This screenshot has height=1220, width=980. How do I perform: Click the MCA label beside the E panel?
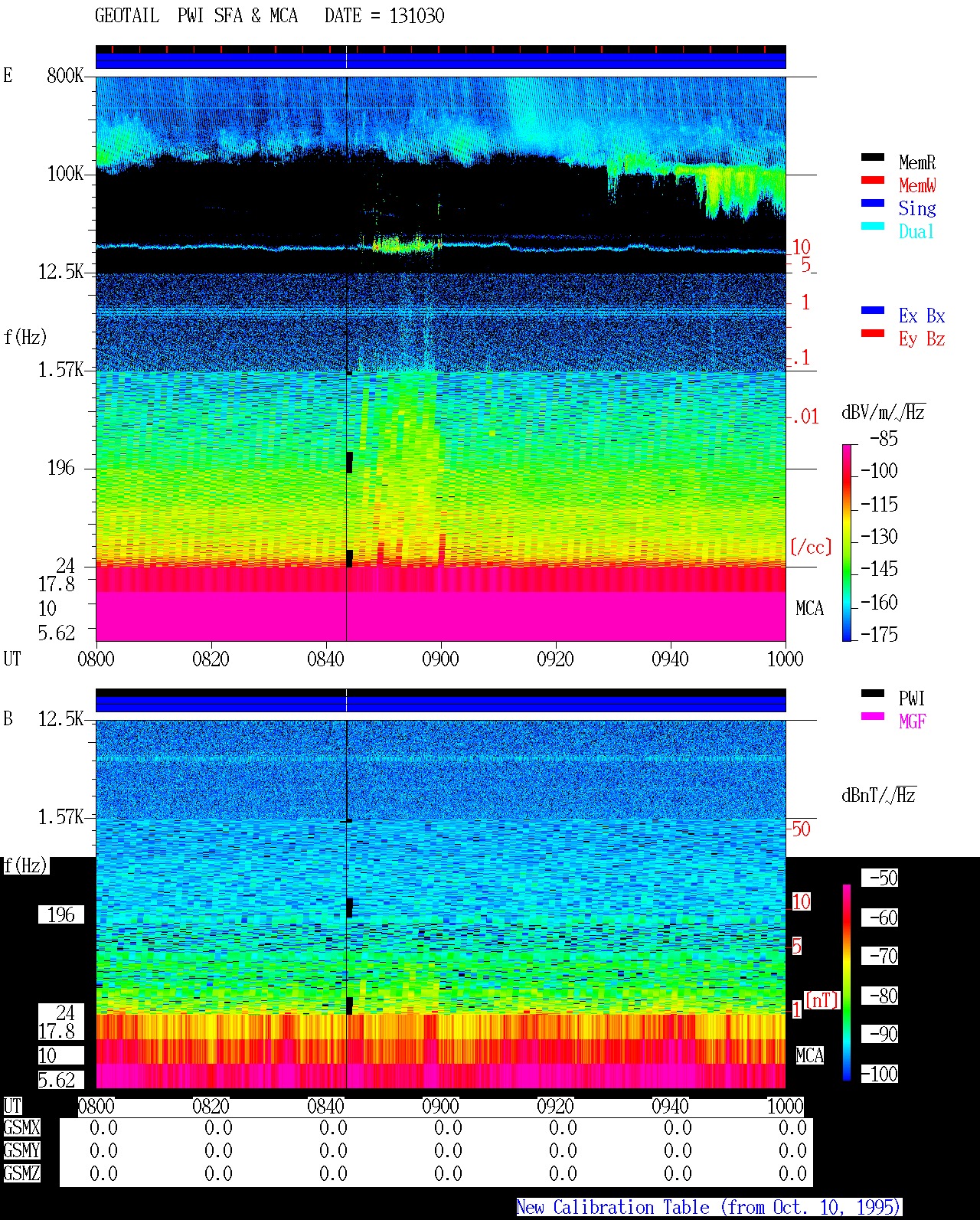click(x=810, y=609)
